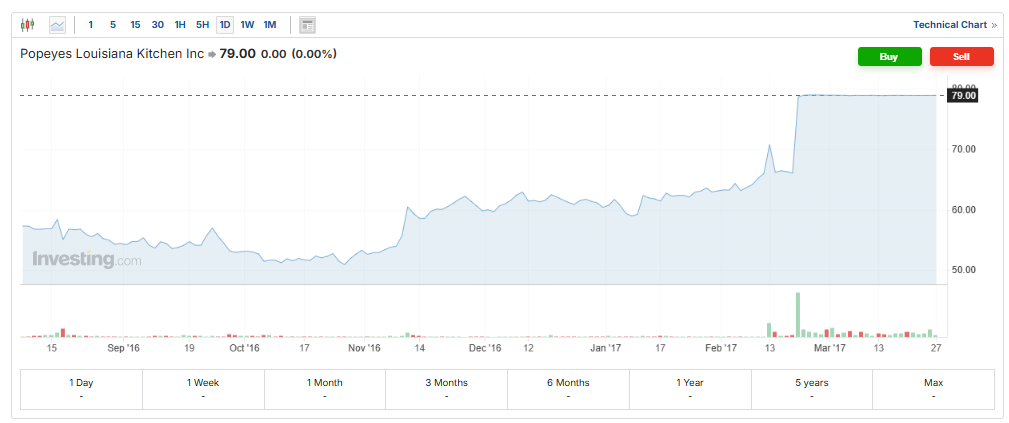Image resolution: width=1009 pixels, height=423 pixels.
Task: Set interval to 1 minute
Action: click(x=91, y=24)
